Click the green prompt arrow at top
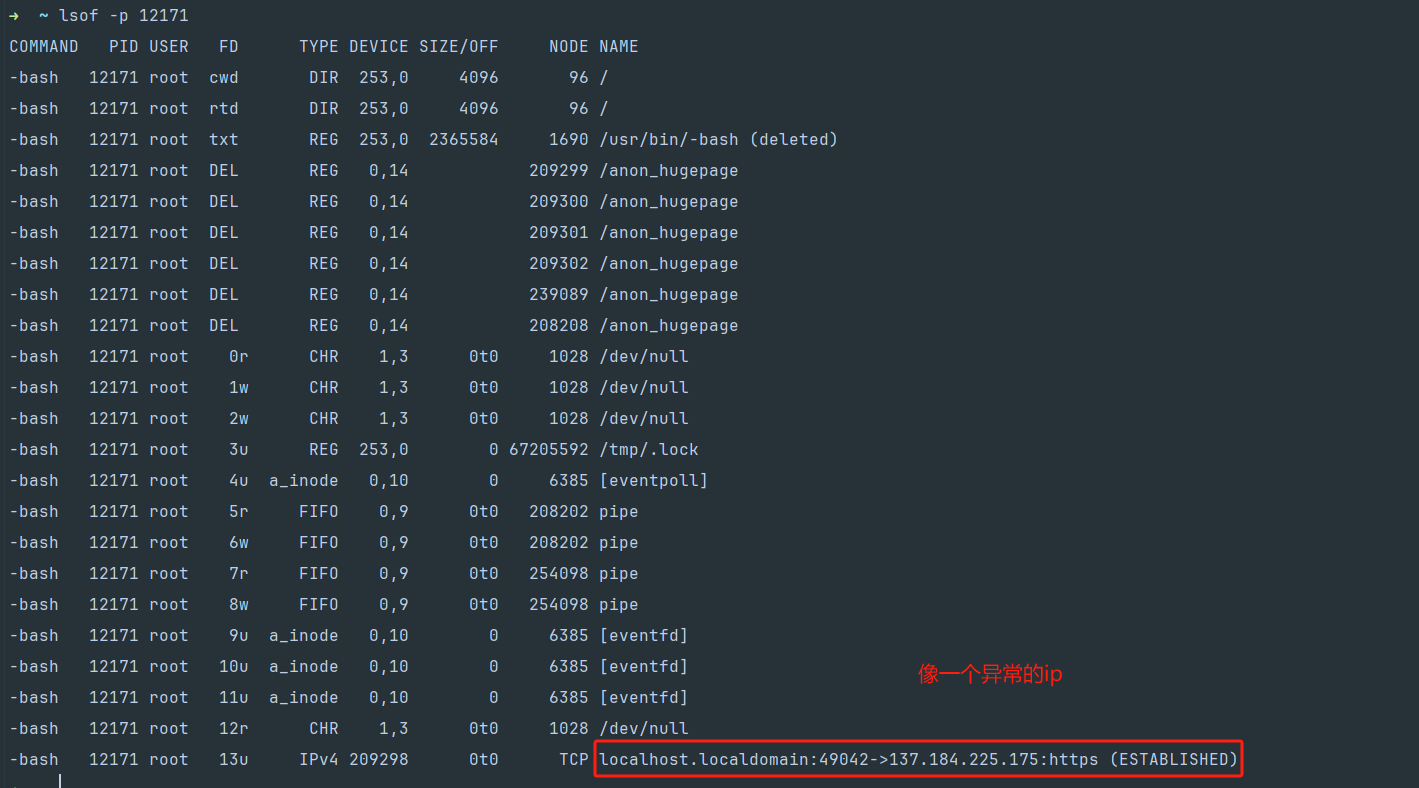1419x788 pixels. click(x=14, y=16)
